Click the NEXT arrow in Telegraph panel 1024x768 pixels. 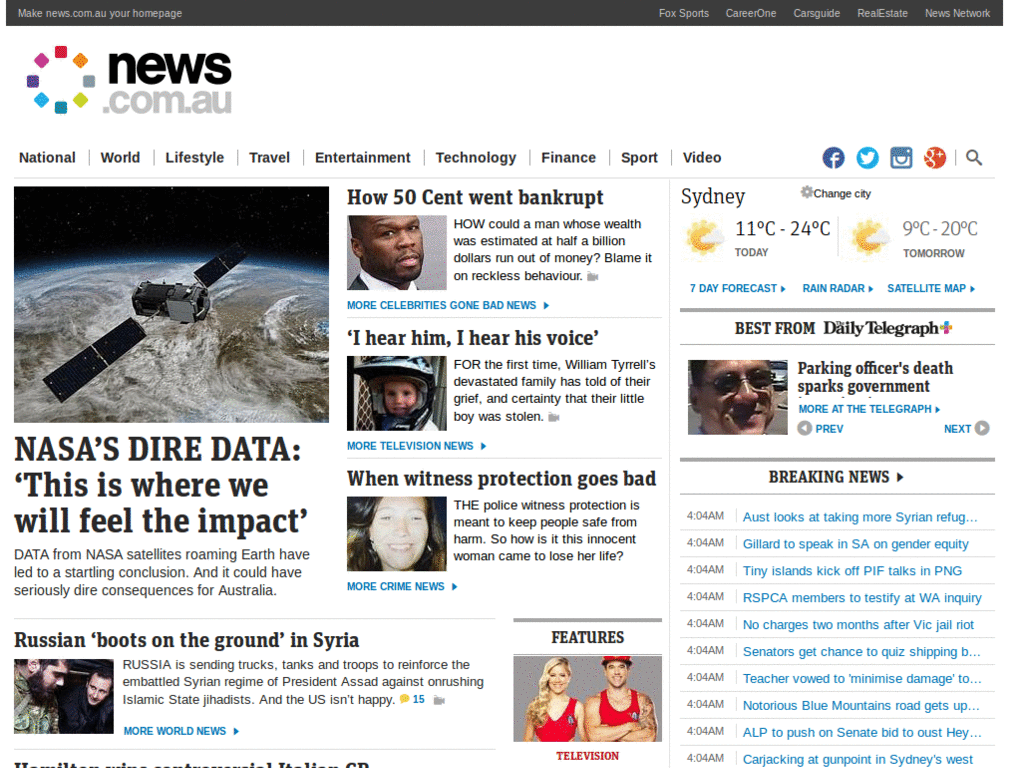coord(982,428)
